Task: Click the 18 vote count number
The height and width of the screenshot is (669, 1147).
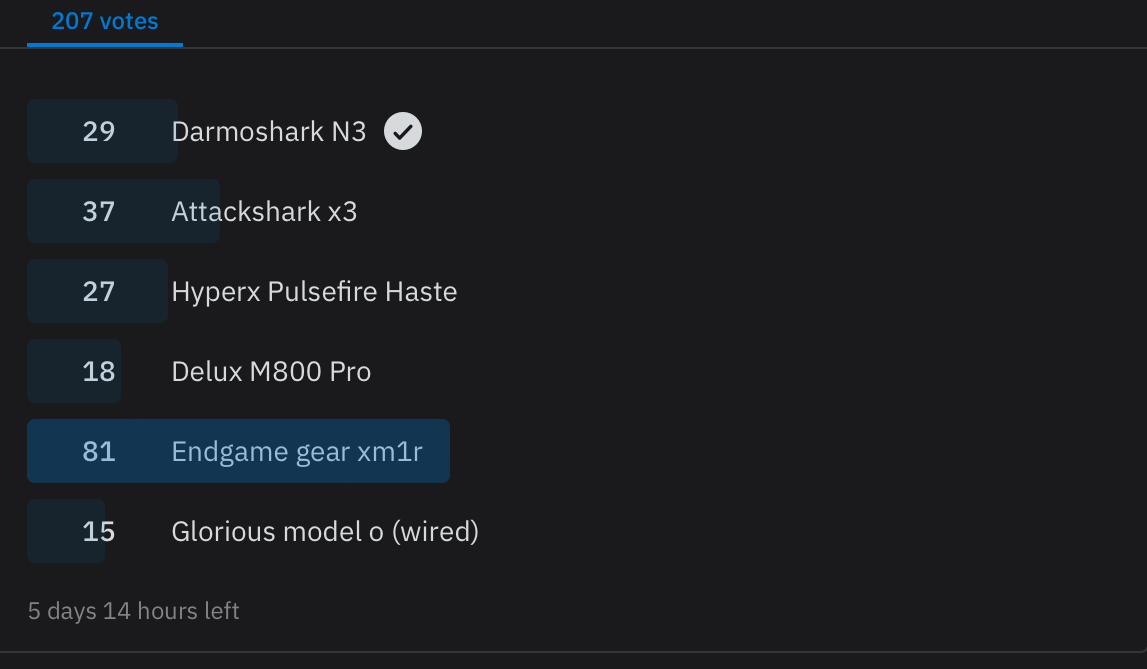Action: 99,371
